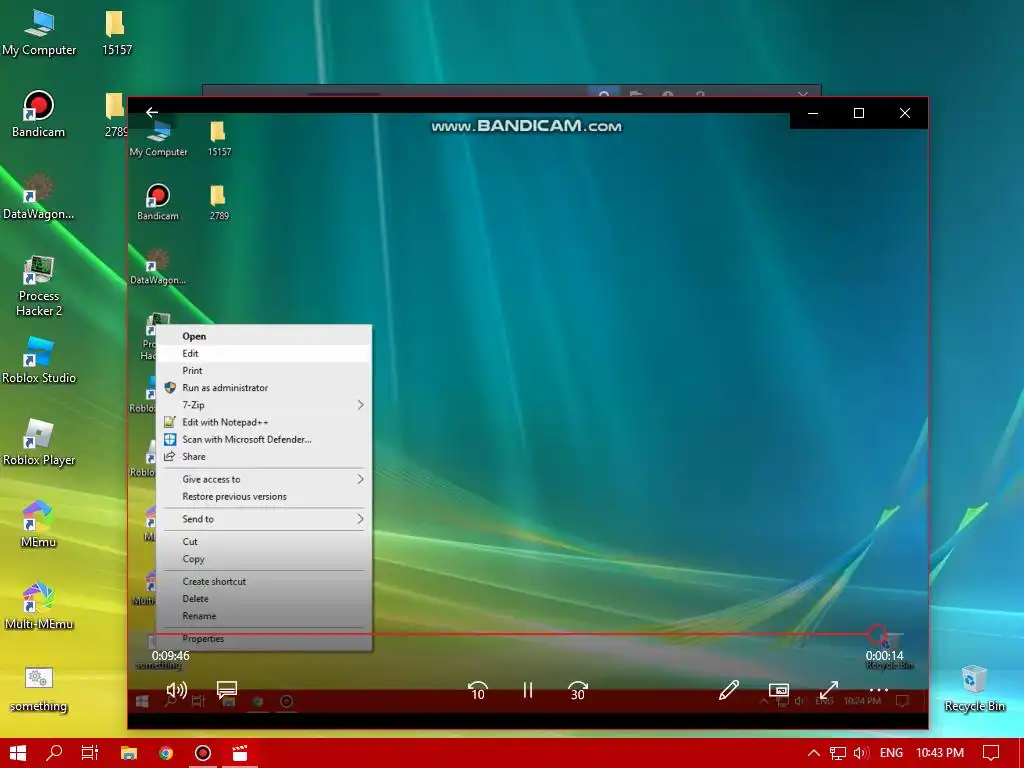Skip back 10 seconds in the video

[x=477, y=690]
